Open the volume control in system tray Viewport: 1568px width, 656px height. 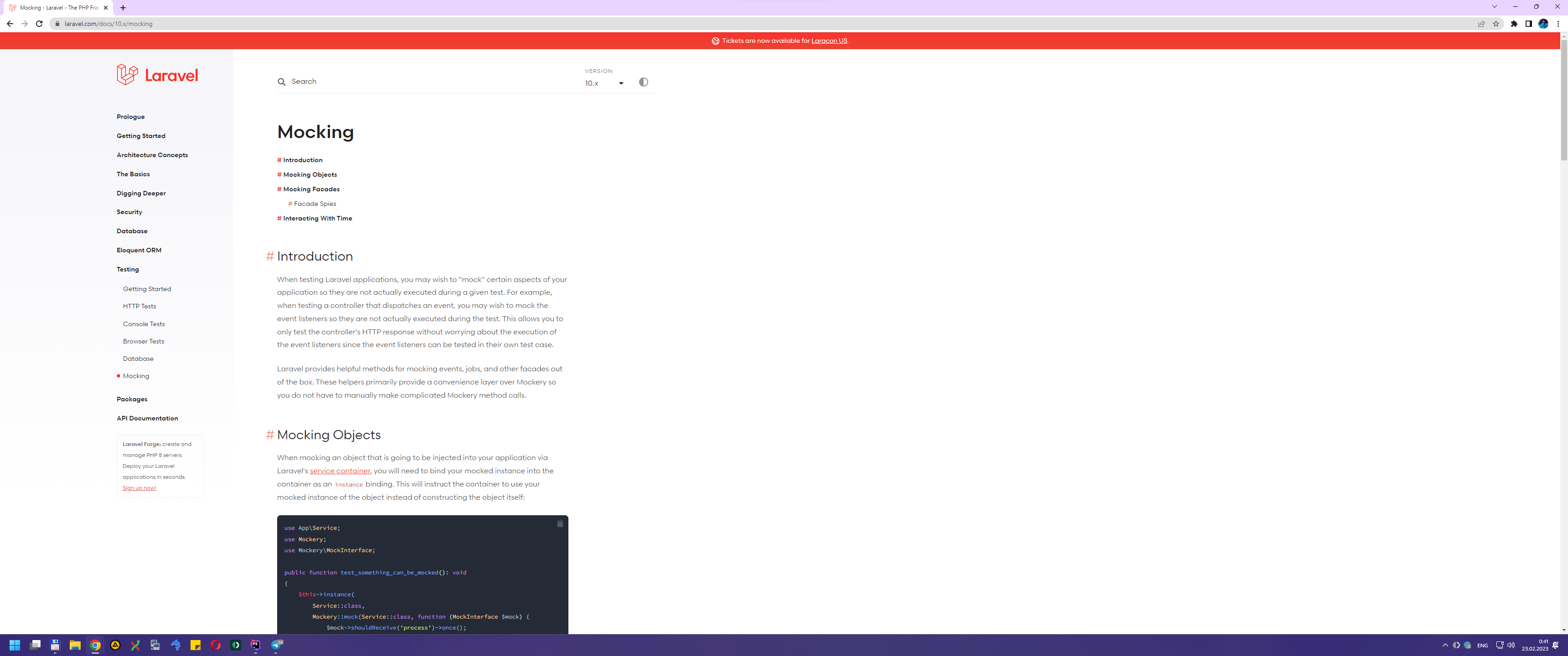1511,645
